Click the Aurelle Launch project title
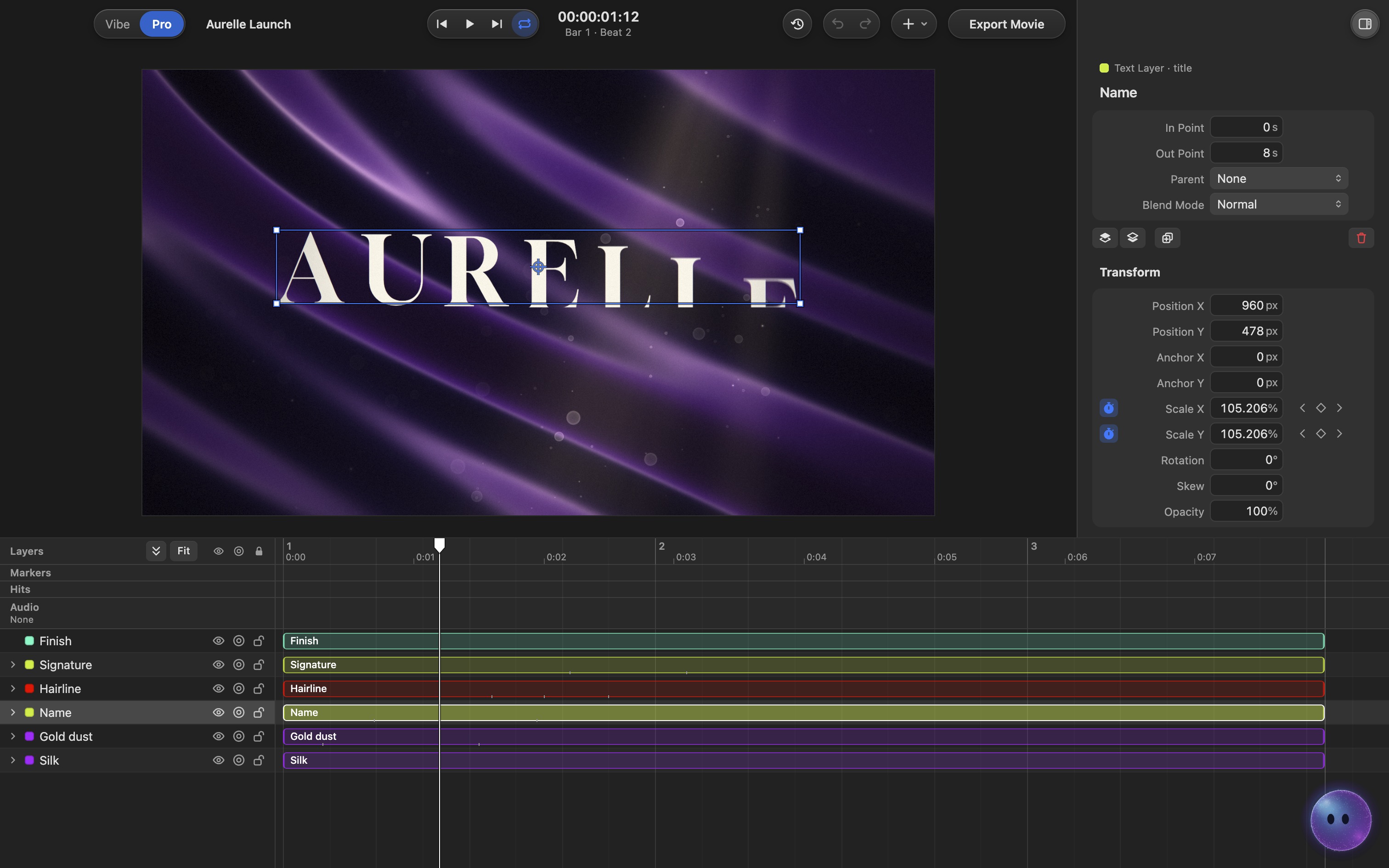Image resolution: width=1389 pixels, height=868 pixels. coord(248,24)
